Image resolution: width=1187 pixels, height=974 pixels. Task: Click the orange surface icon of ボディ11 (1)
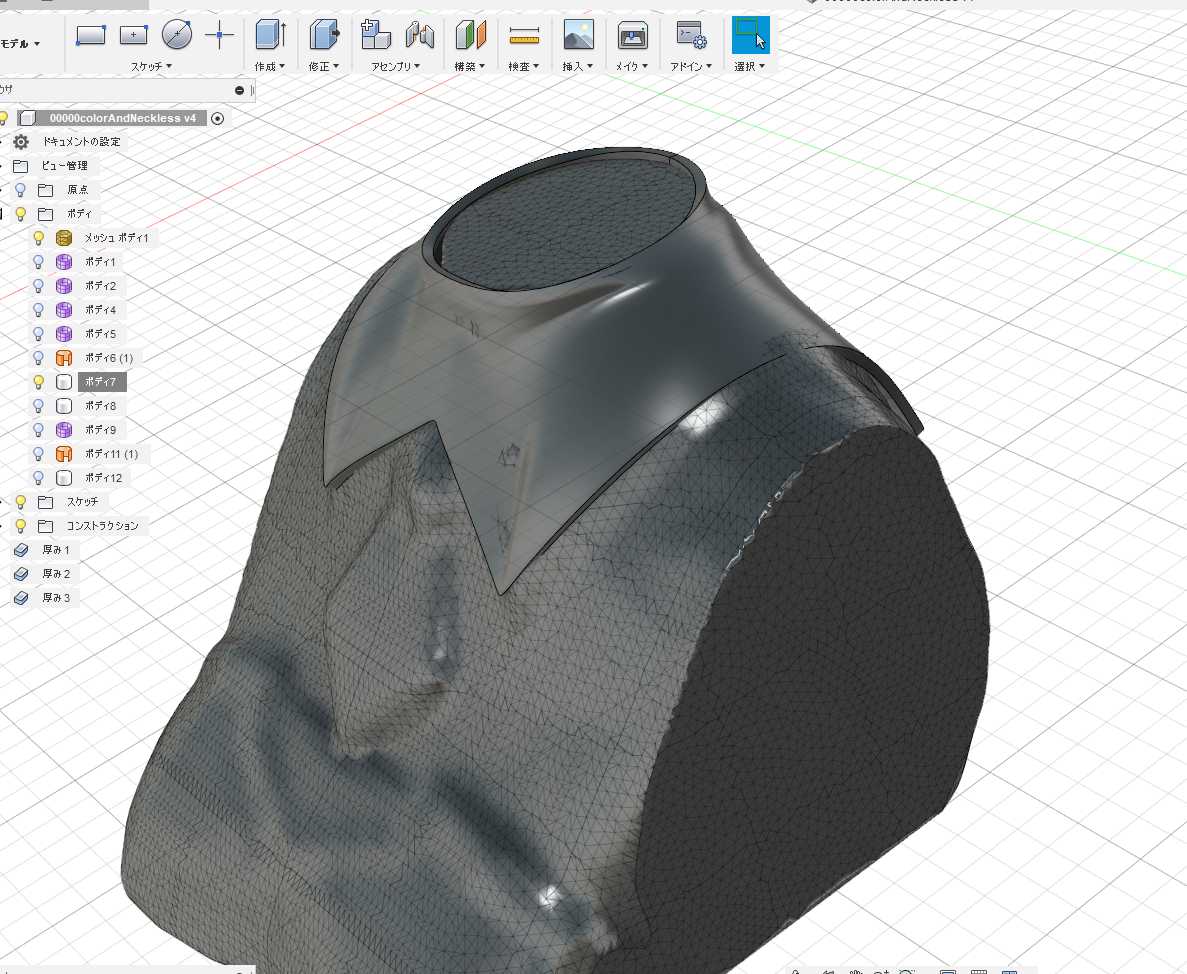point(64,454)
